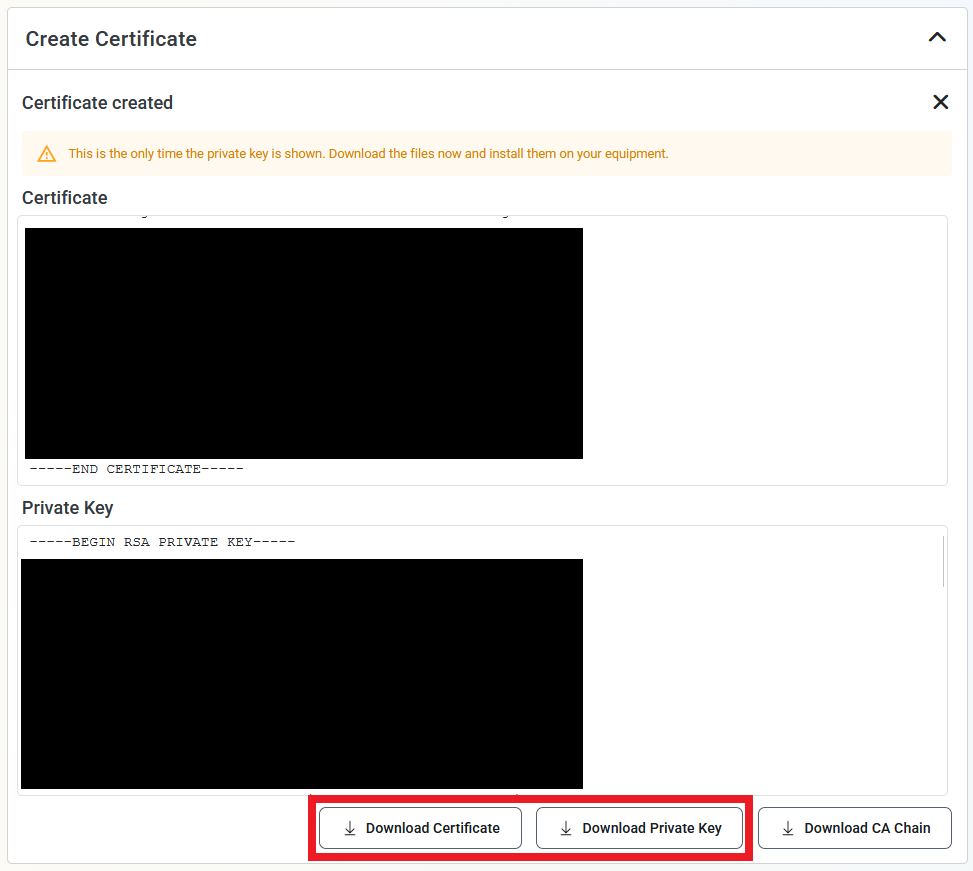Viewport: 973px width, 871px height.
Task: Click the Download Private Key button
Action: [639, 828]
